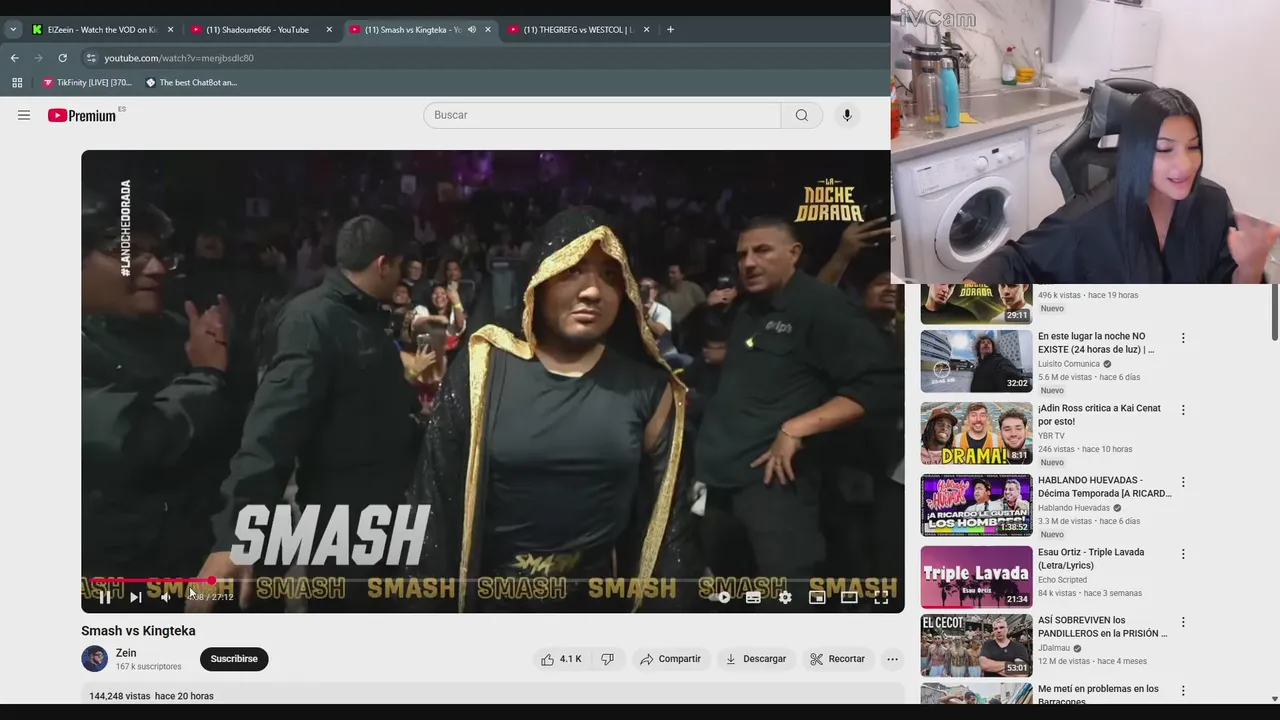Screen dimensions: 1280x720
Task: Open the Zein channel avatar
Action: (x=94, y=659)
